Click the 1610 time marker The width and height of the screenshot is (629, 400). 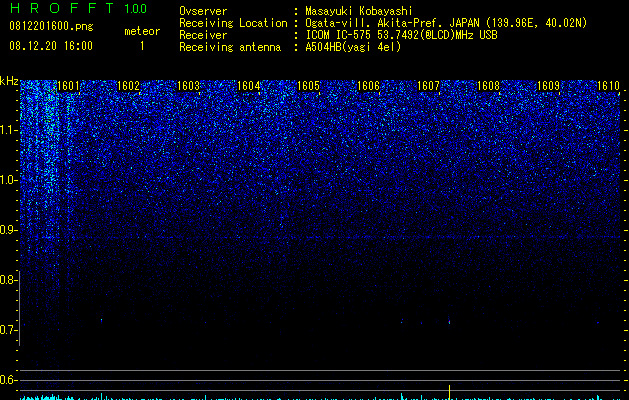[x=608, y=86]
